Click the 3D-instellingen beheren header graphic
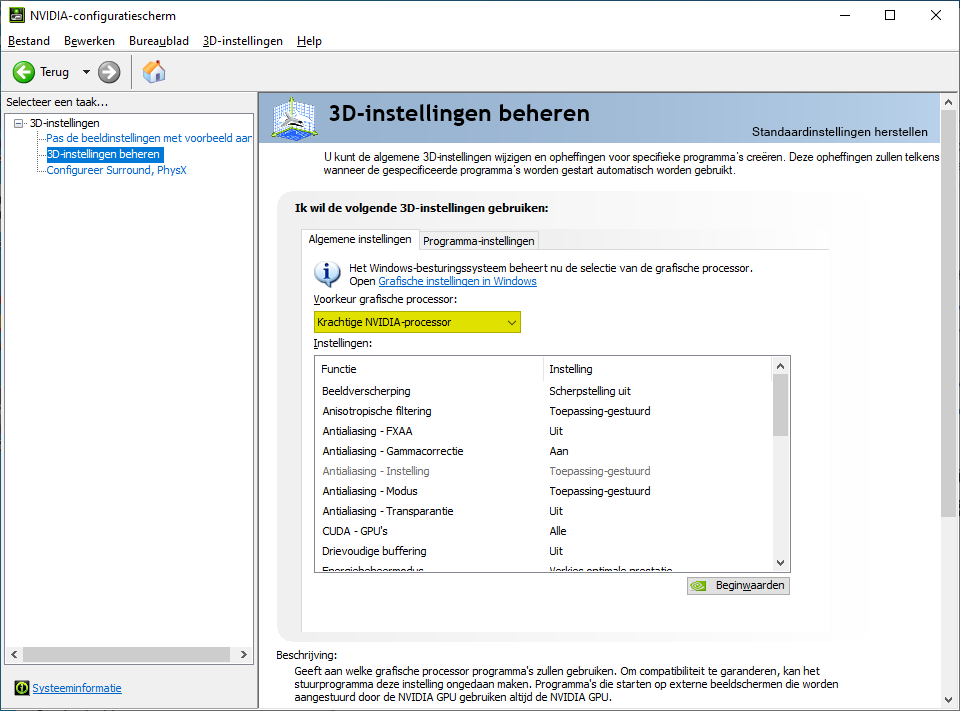This screenshot has height=711, width=960. (x=294, y=118)
